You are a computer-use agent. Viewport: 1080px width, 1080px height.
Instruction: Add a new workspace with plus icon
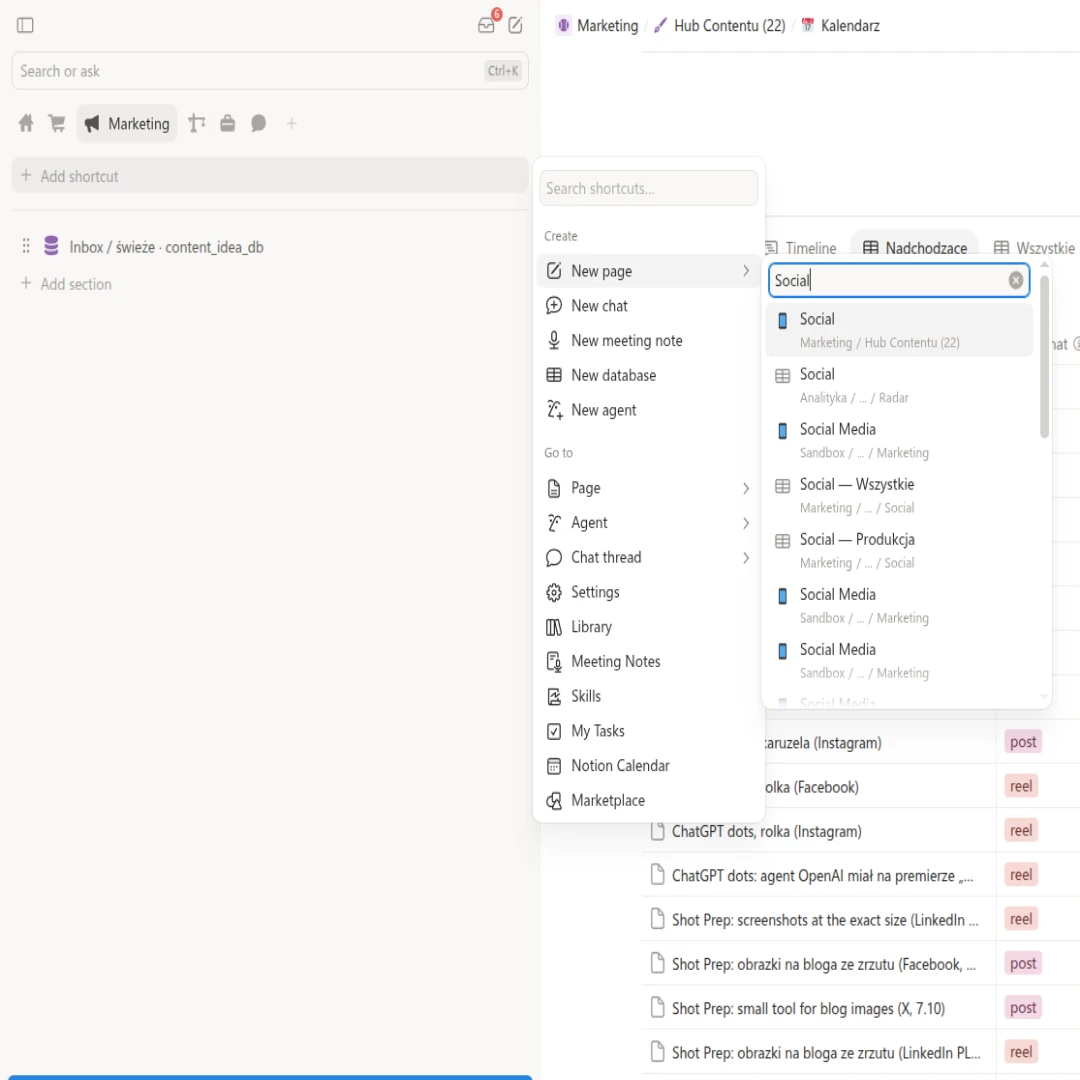[291, 123]
